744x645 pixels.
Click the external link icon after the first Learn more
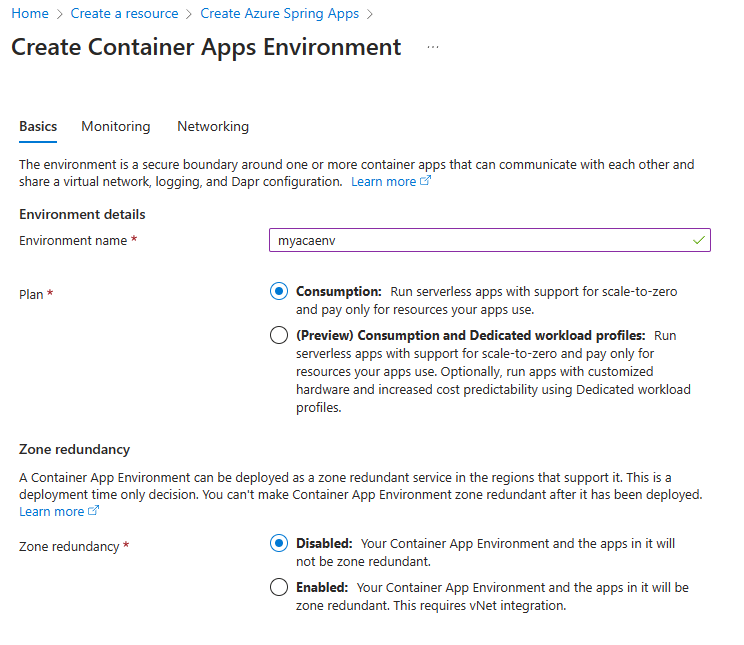click(x=426, y=181)
